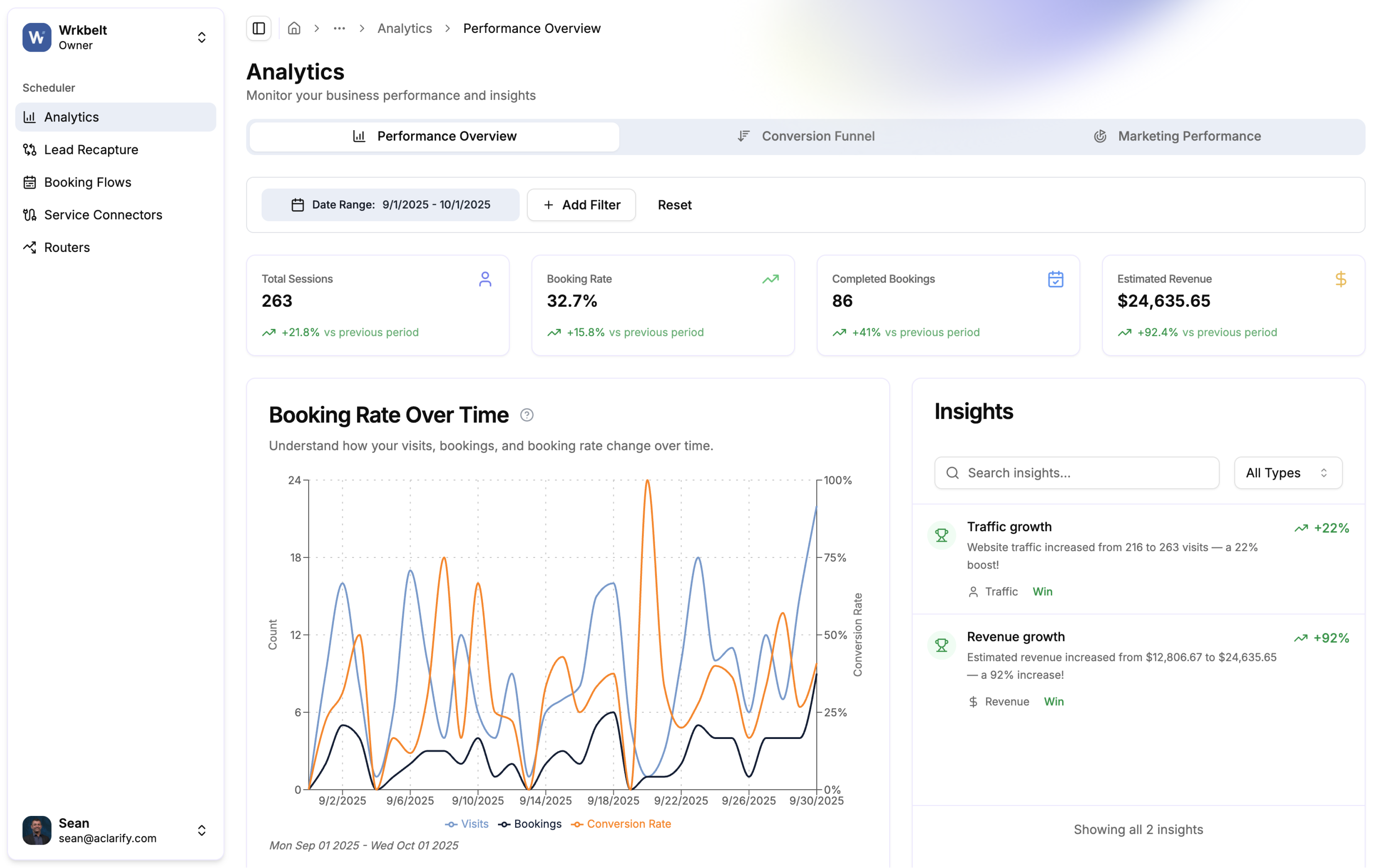Expand the Wrkbelt workspace switcher

pos(201,37)
